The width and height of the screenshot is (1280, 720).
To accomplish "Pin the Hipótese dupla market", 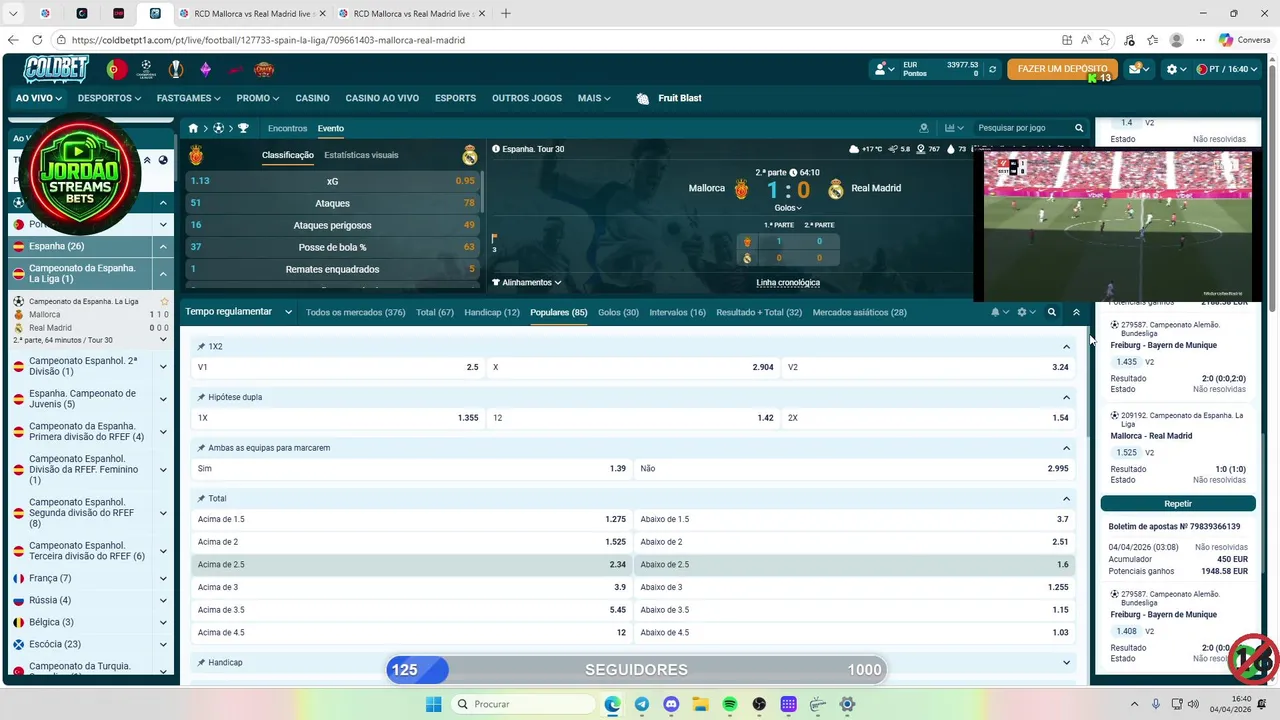I will click(201, 397).
